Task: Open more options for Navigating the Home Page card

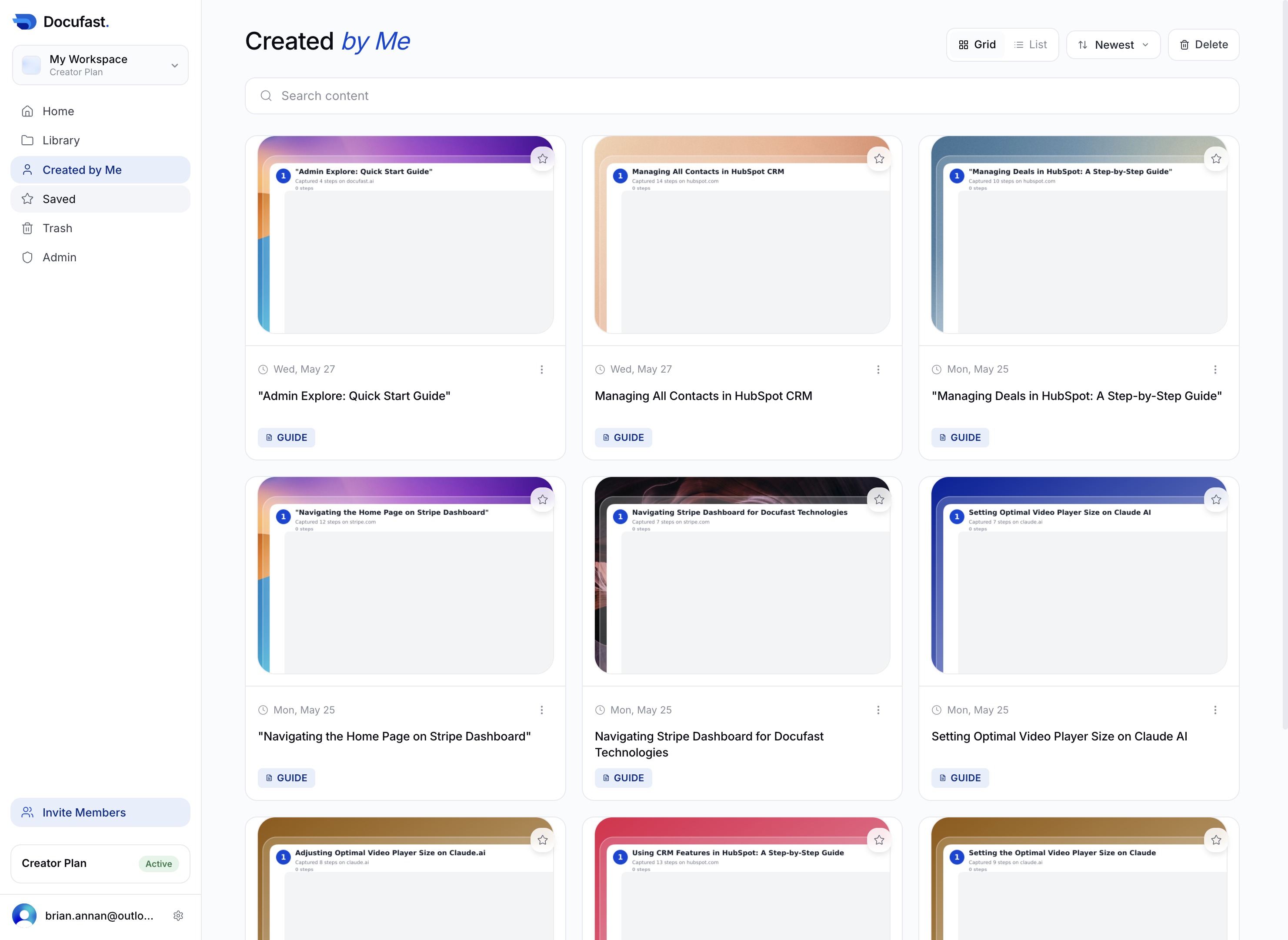Action: 542,710
